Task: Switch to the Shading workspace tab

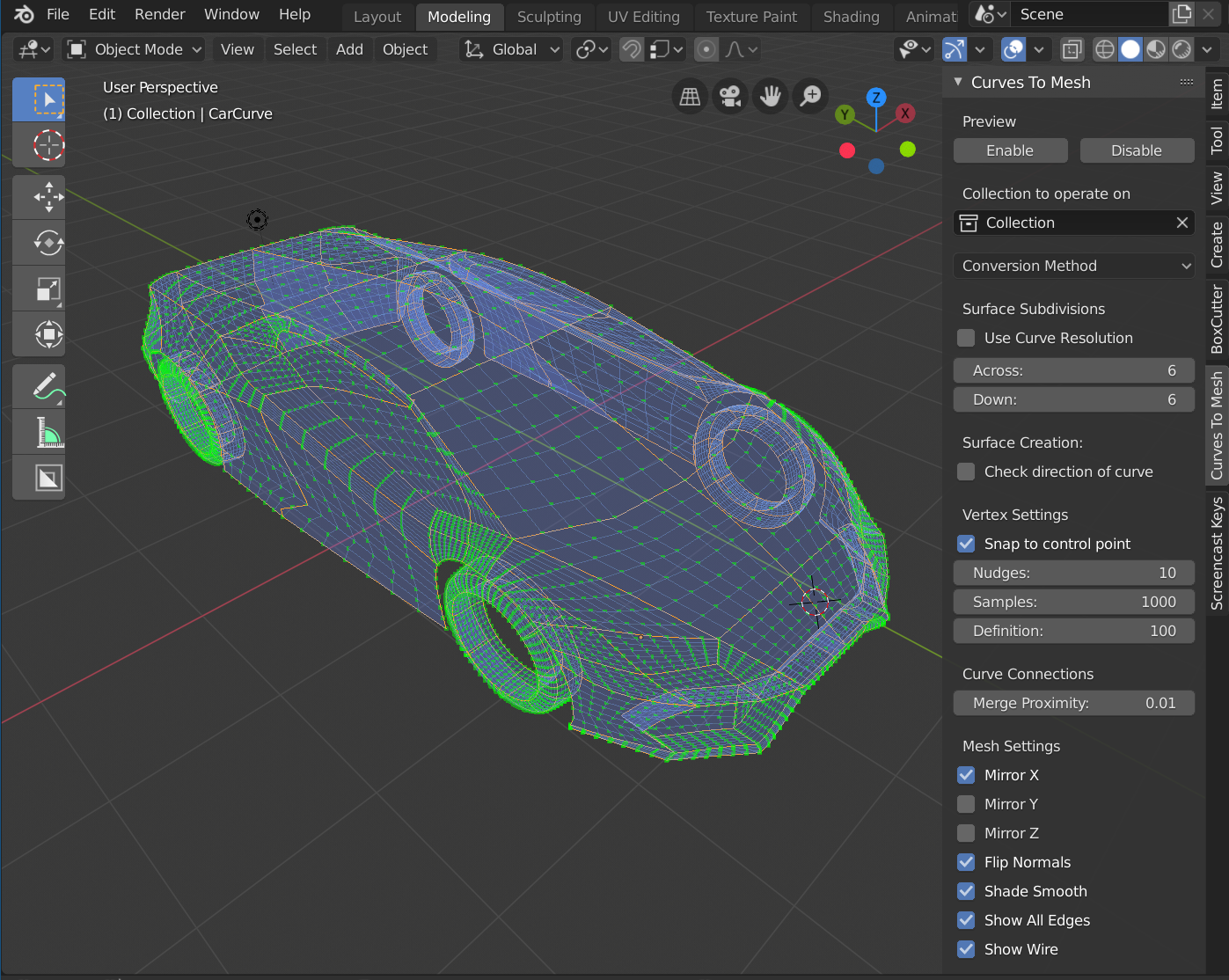Action: pos(850,17)
